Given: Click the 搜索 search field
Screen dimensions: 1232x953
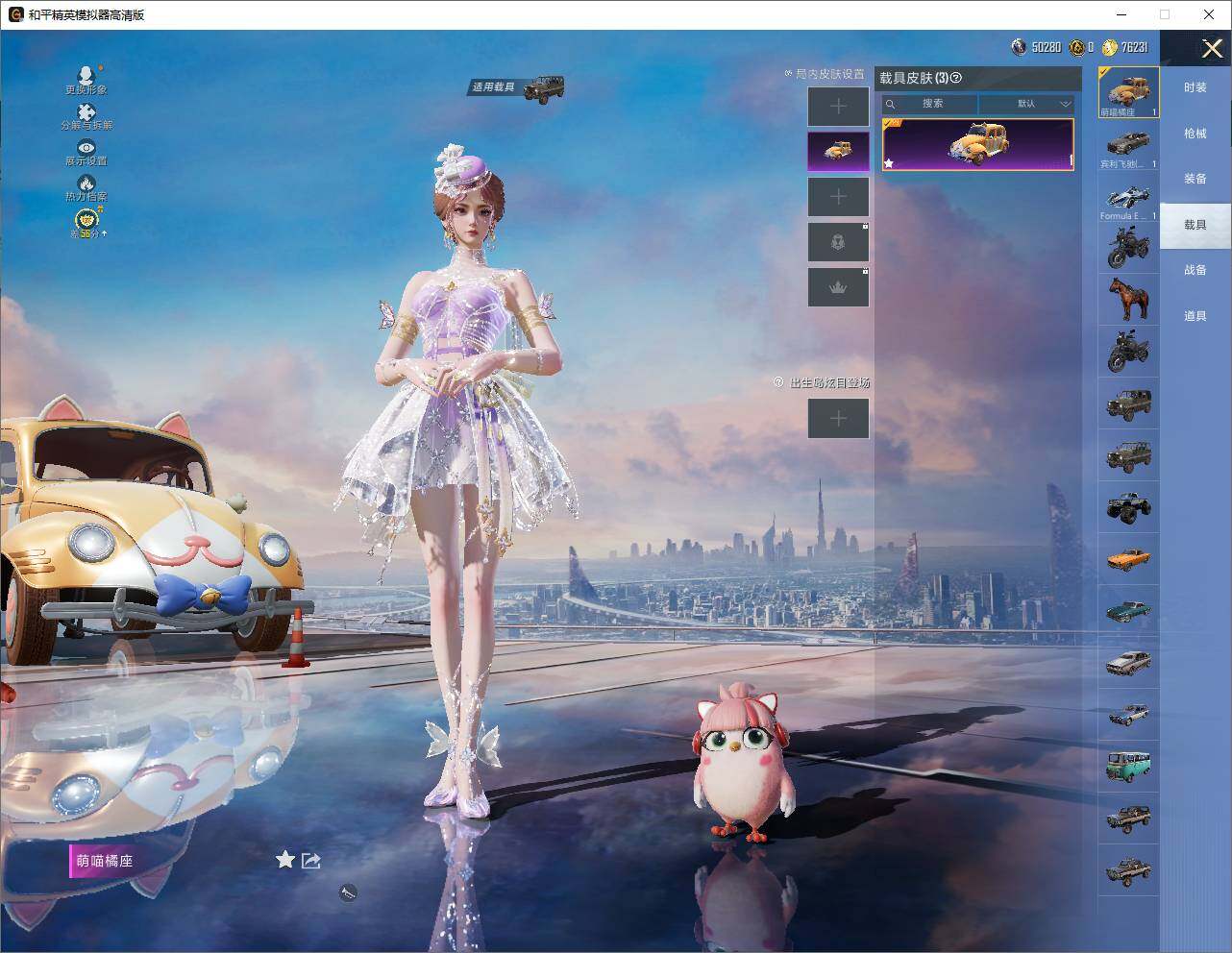Looking at the screenshot, I should tap(930, 103).
